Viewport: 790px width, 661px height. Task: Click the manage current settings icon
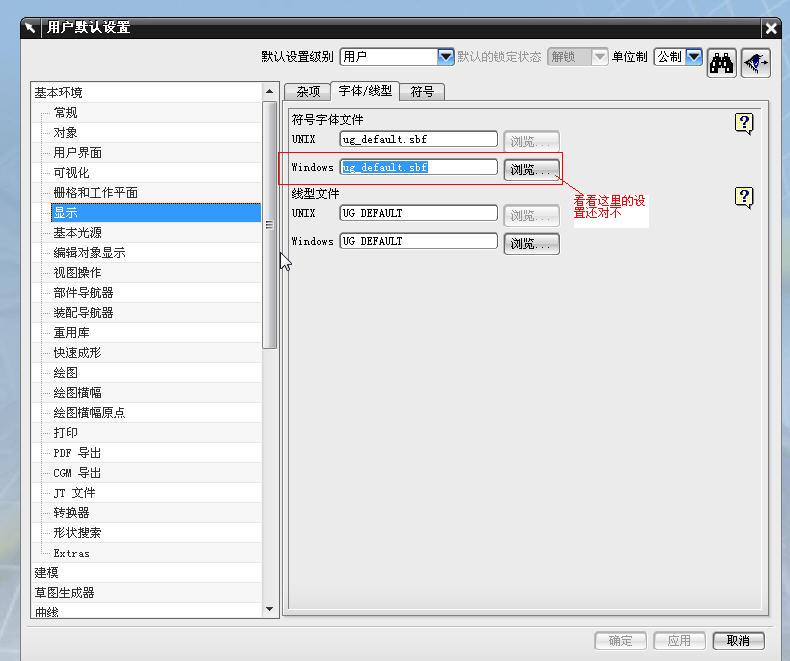tap(756, 63)
